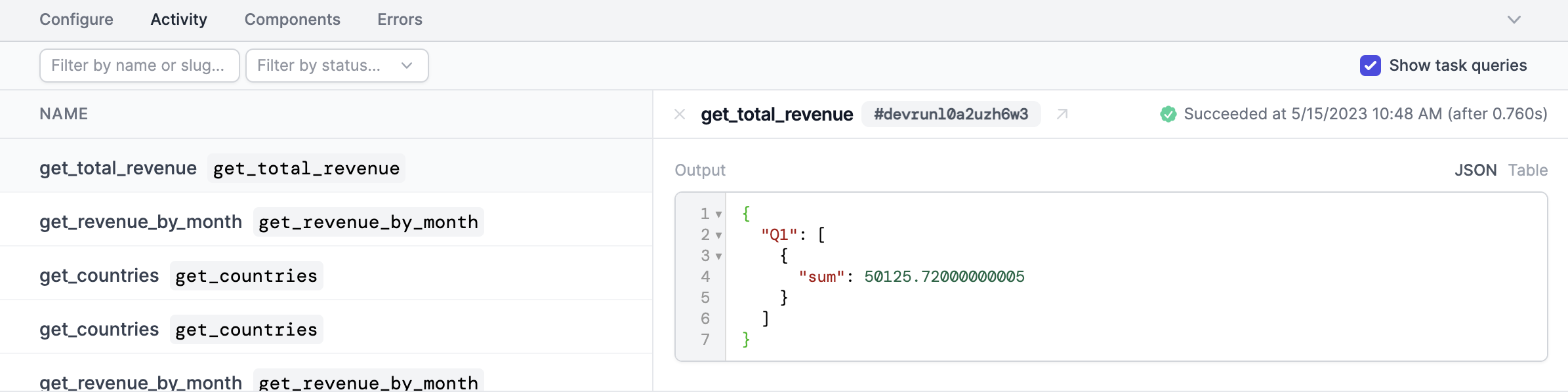Select the Activity tab
The height and width of the screenshot is (392, 1568).
click(178, 20)
